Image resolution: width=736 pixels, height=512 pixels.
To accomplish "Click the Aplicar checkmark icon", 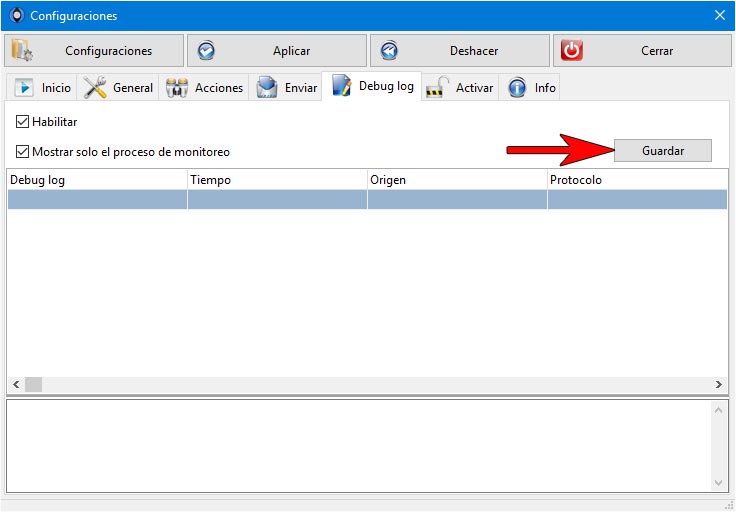I will (x=206, y=51).
